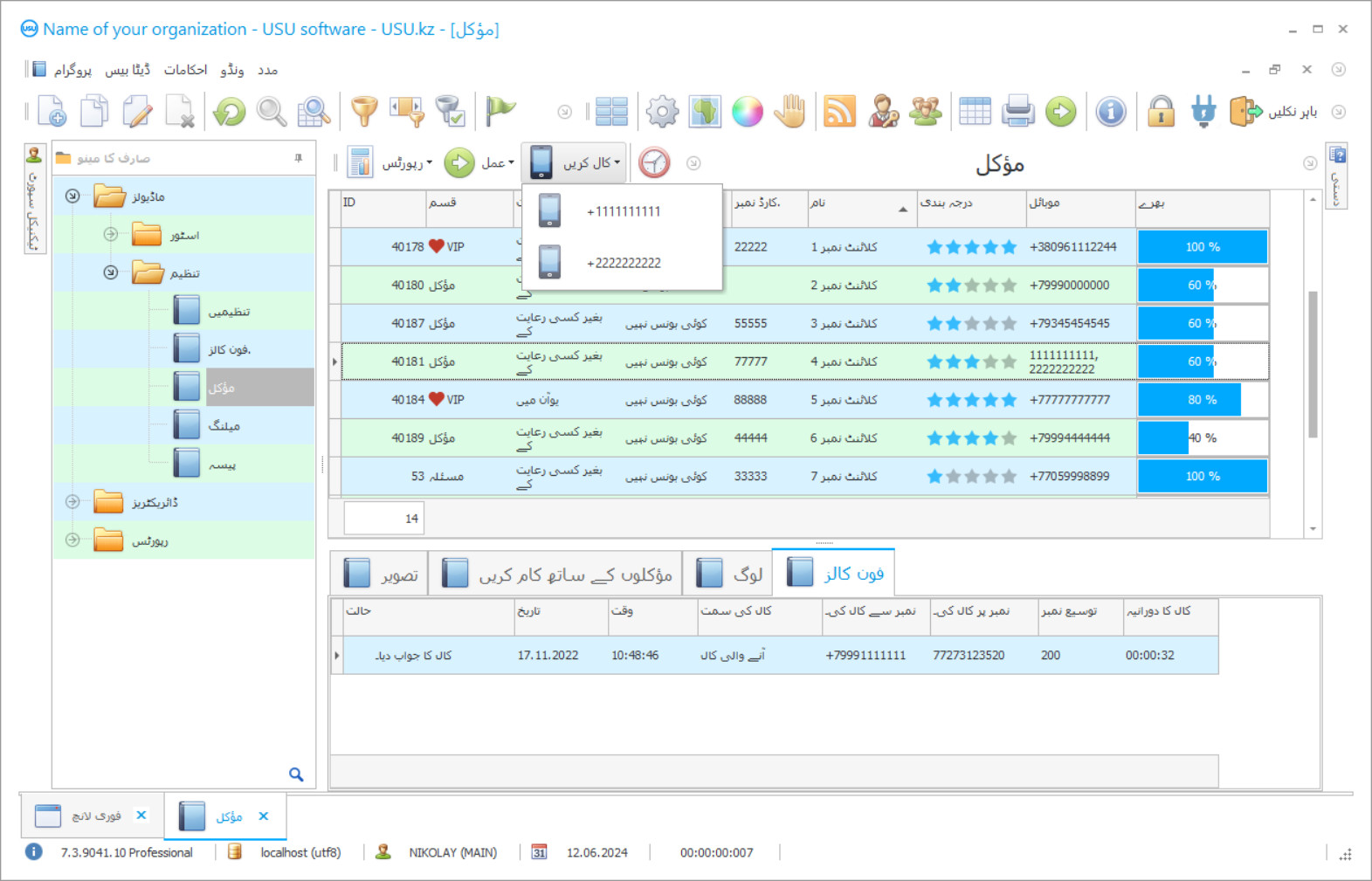The image size is (1372, 881).
Task: Click the padlock lock icon
Action: pos(1161,112)
